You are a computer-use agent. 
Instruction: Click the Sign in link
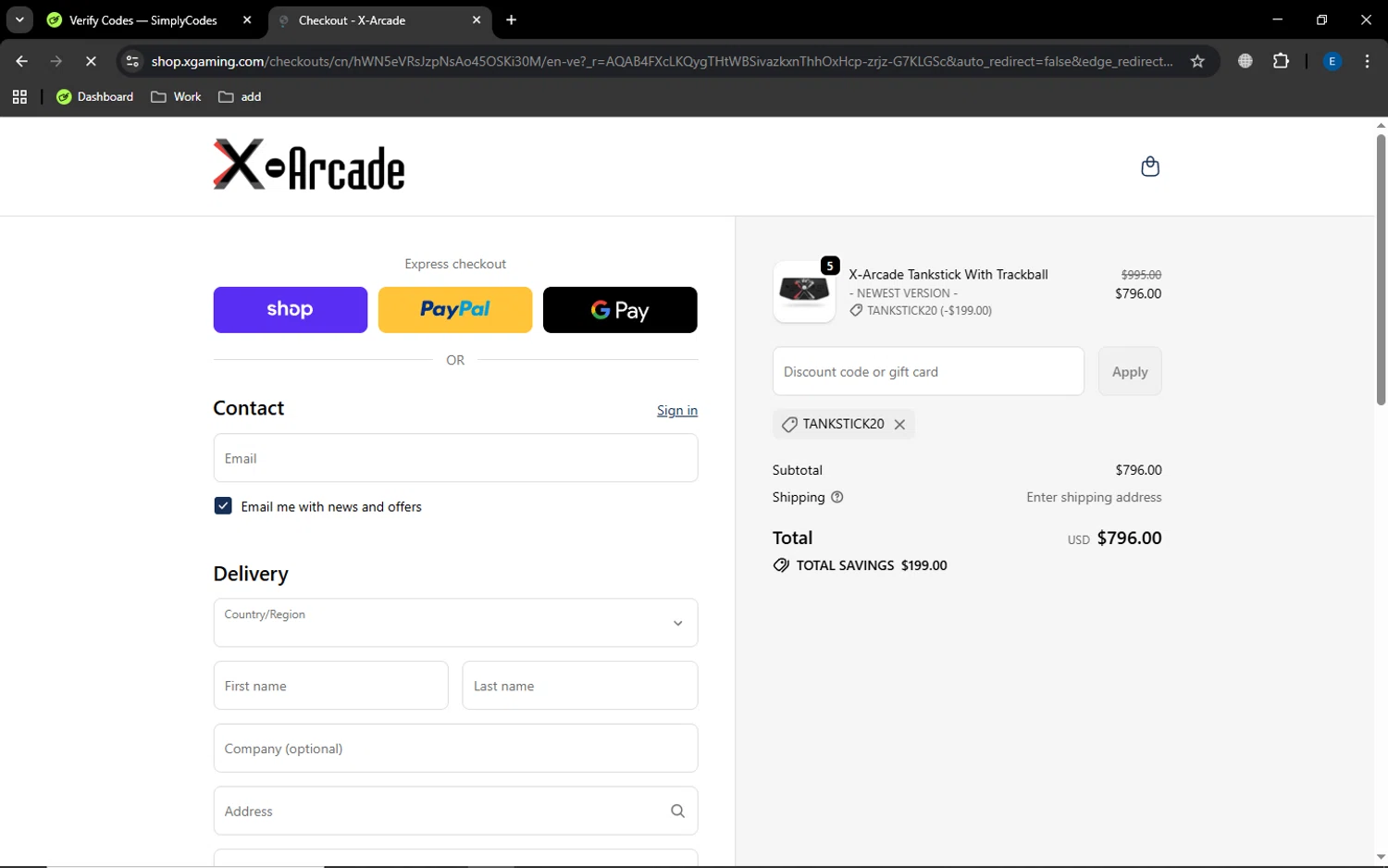pos(677,411)
